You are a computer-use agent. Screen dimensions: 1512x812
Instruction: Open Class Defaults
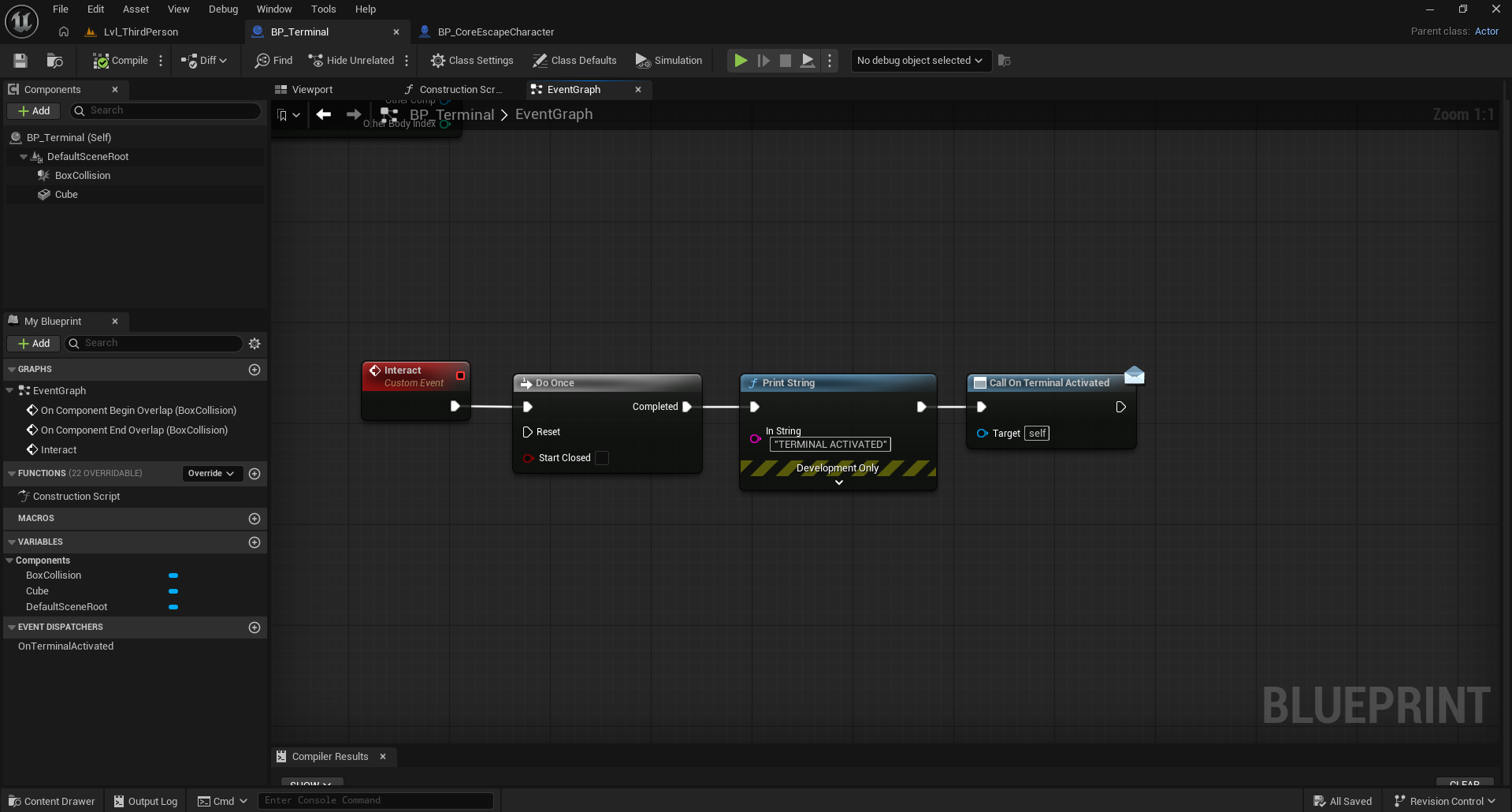click(x=574, y=61)
